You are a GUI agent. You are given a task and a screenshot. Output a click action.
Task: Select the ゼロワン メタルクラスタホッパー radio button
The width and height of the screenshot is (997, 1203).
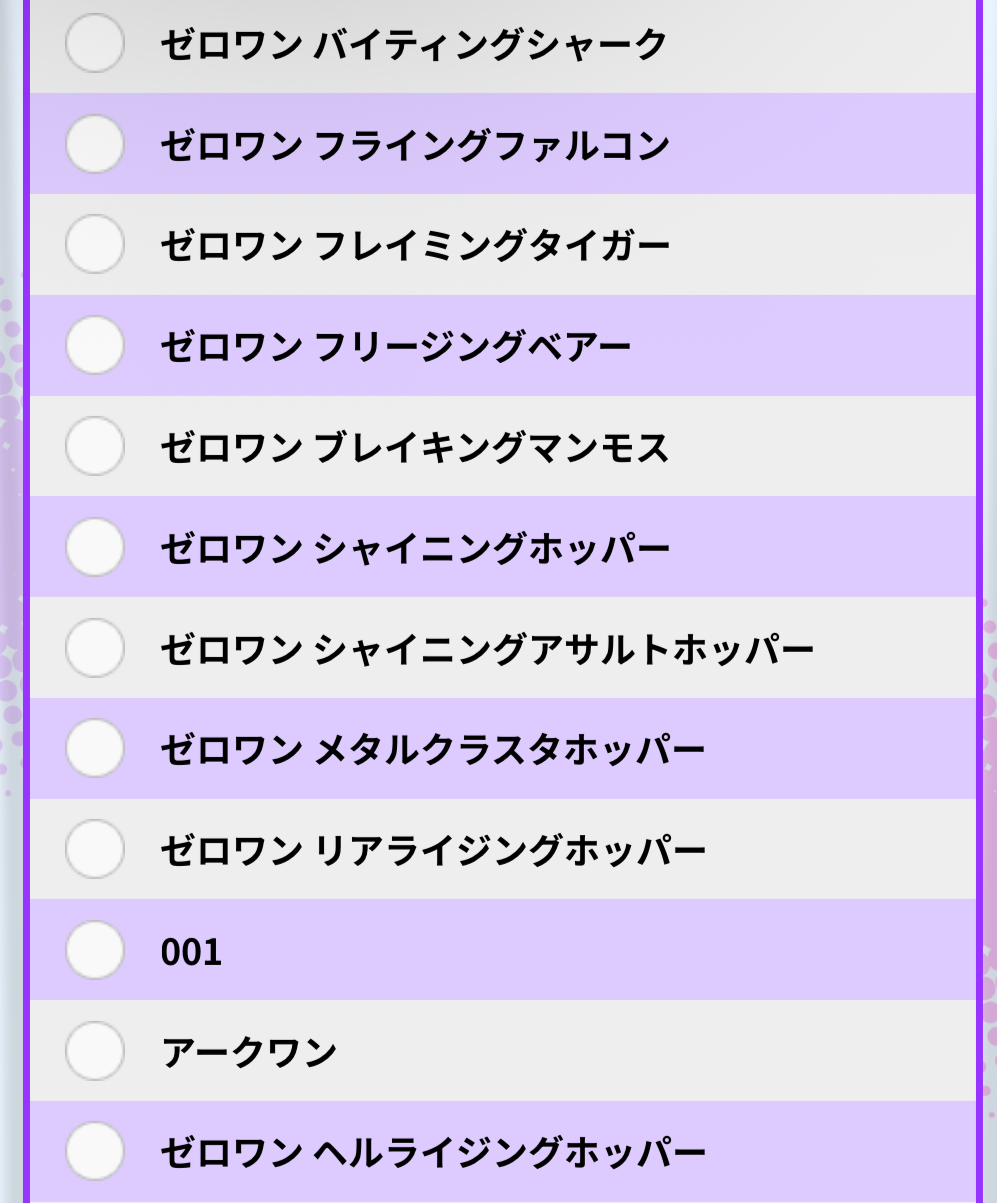(95, 749)
